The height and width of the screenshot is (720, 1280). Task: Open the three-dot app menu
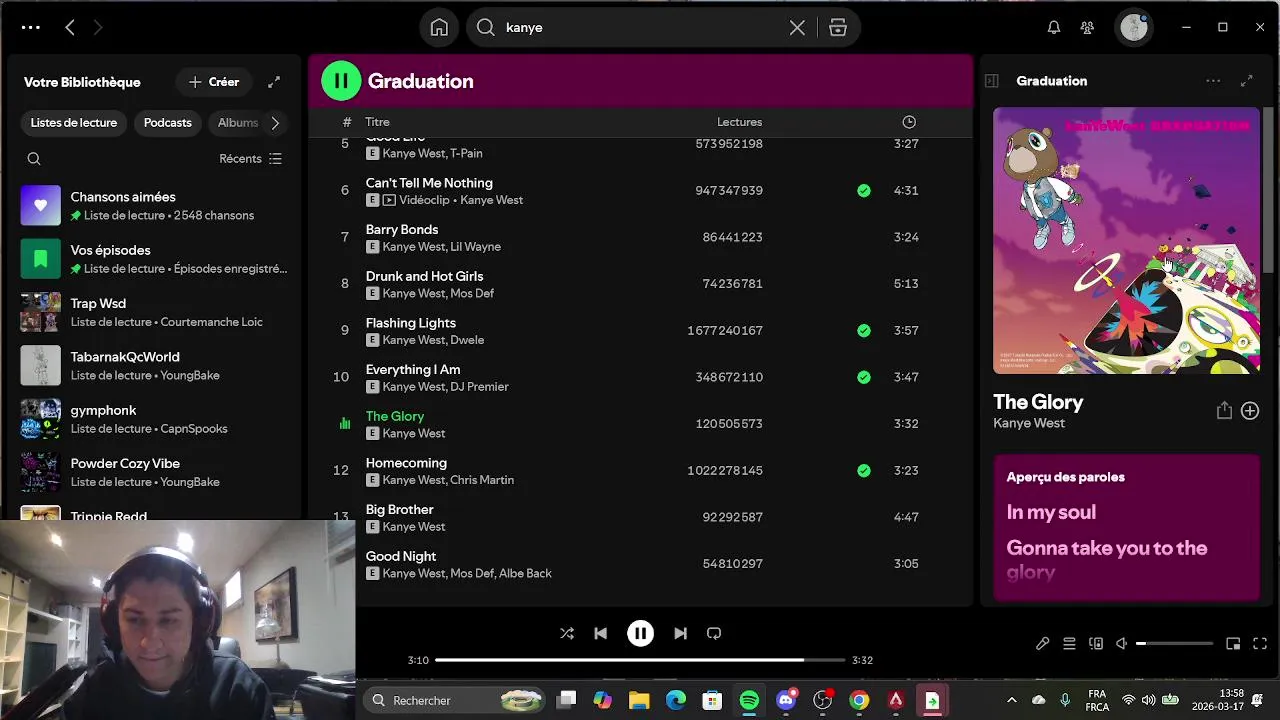pos(30,28)
